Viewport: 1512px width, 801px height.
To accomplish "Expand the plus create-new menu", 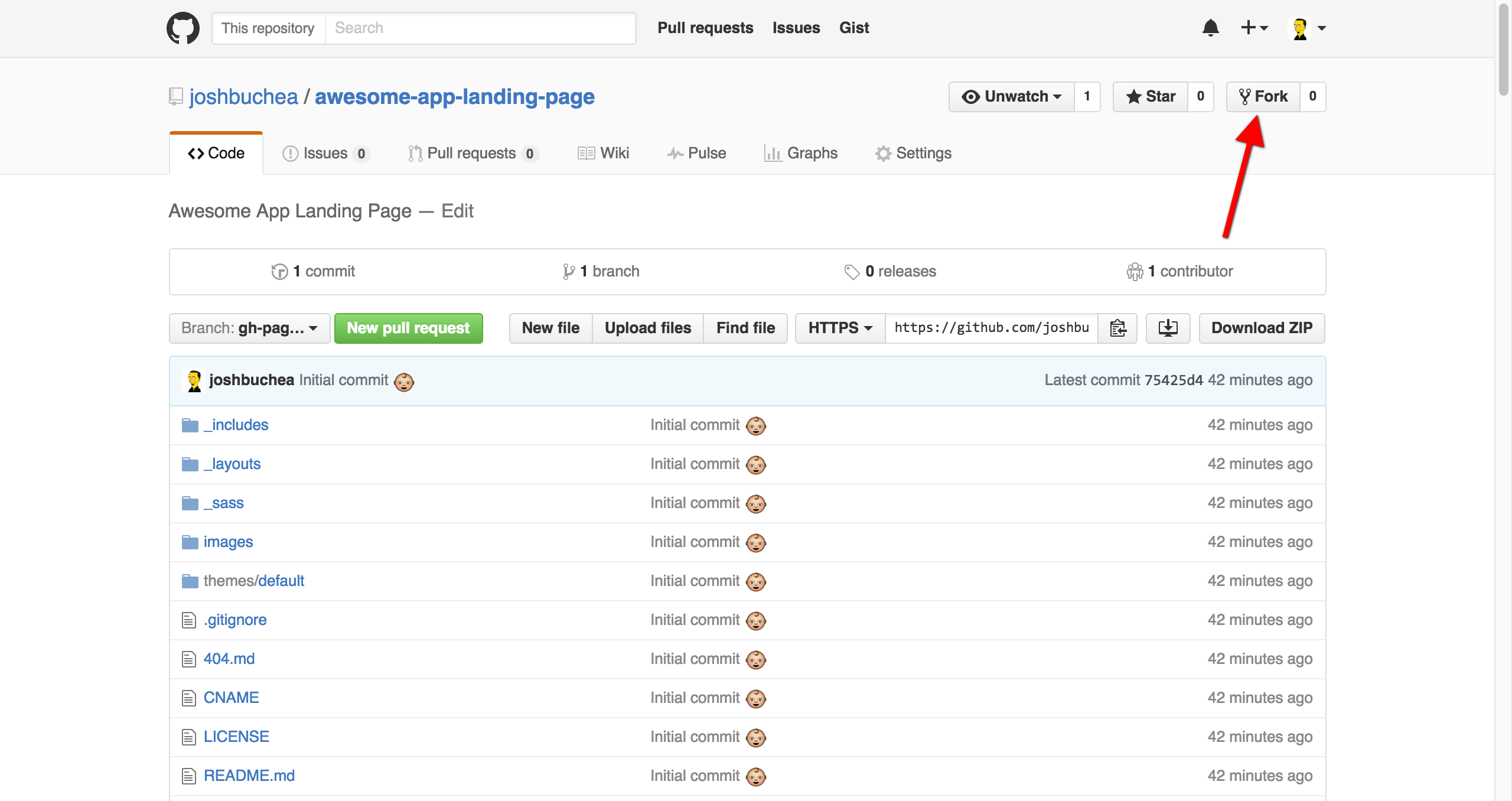I will [1254, 28].
